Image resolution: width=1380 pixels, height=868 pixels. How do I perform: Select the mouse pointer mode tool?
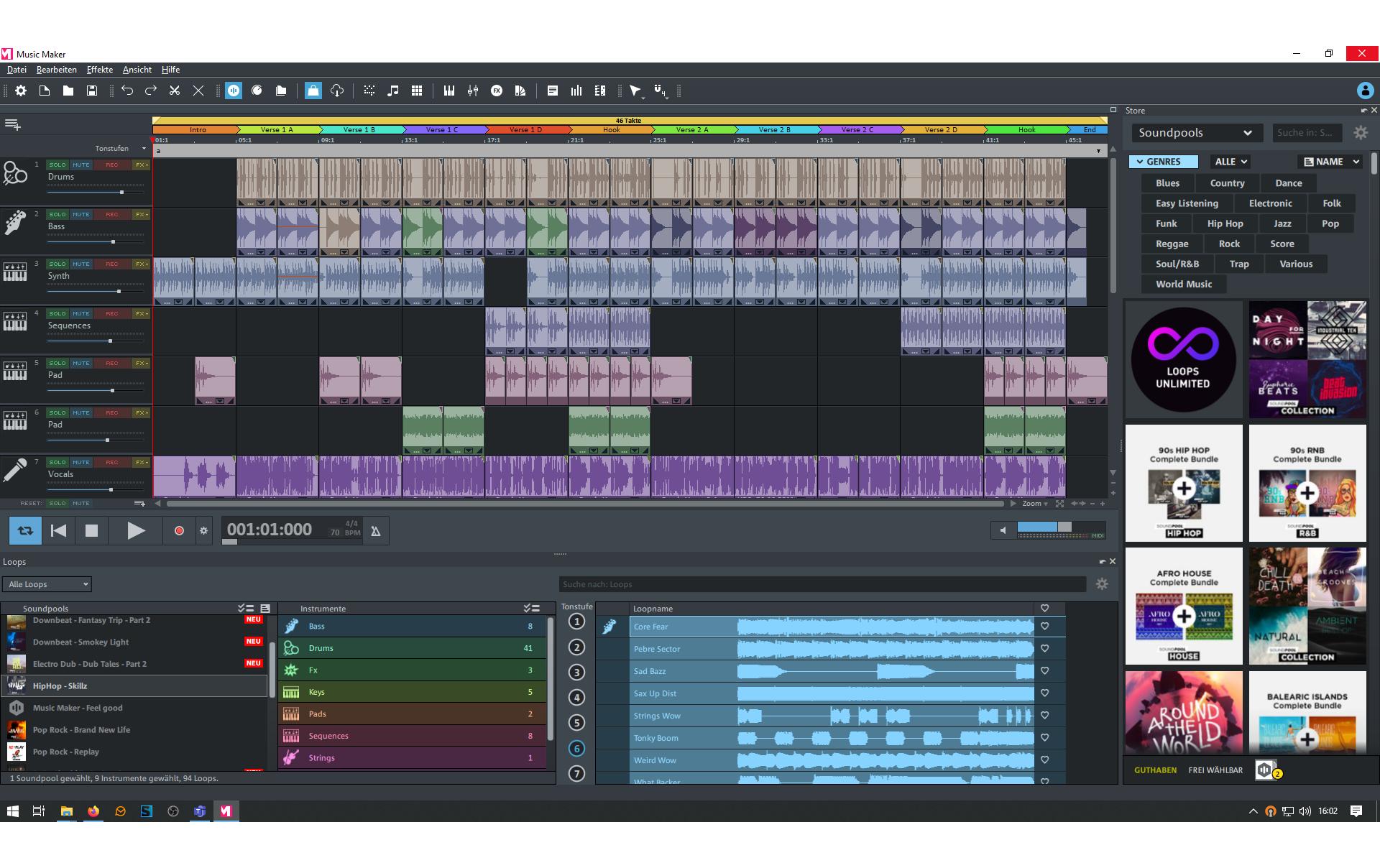point(635,91)
